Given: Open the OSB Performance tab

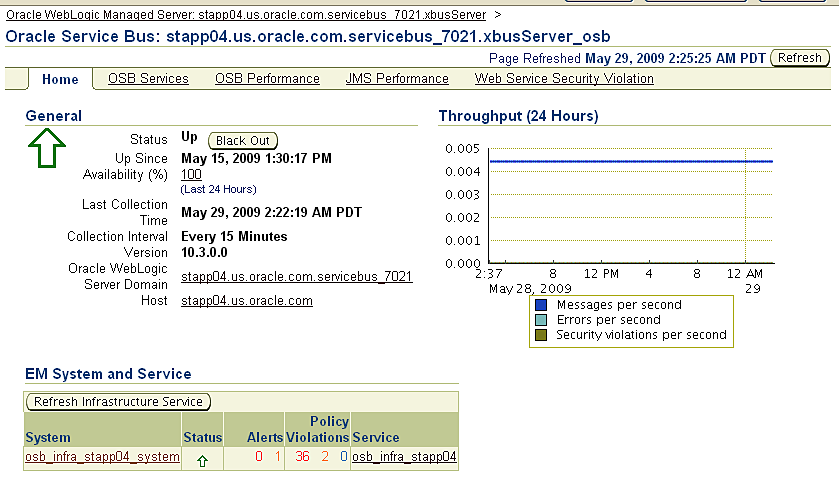Looking at the screenshot, I should coord(267,79).
